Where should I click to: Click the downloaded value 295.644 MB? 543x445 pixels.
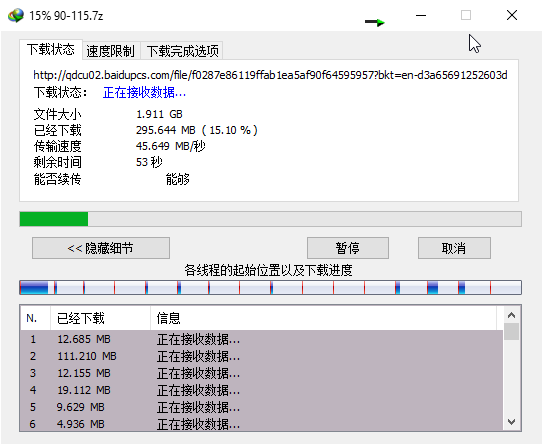coord(196,130)
